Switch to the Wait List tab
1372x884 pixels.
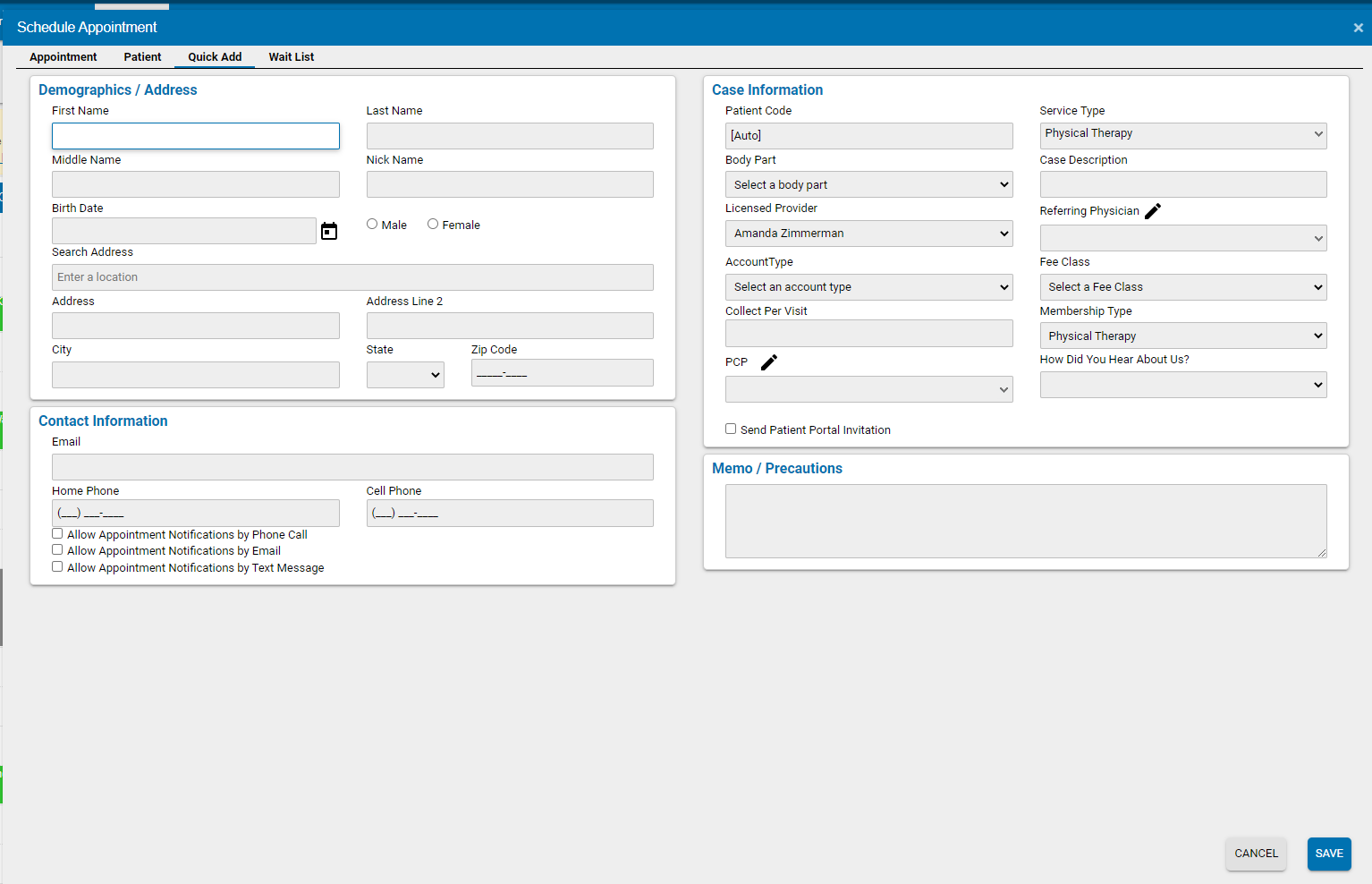[x=291, y=56]
